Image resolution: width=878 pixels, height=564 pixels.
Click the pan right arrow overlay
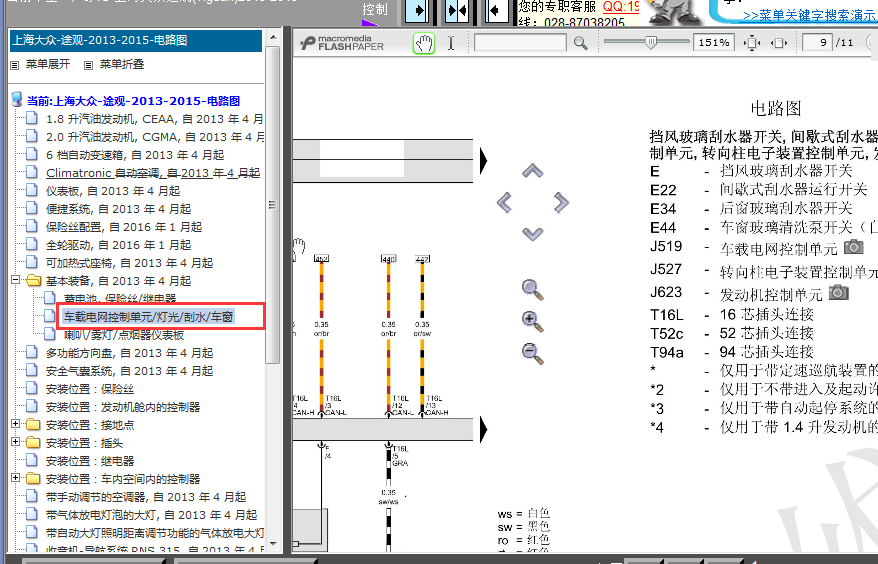[x=561, y=202]
